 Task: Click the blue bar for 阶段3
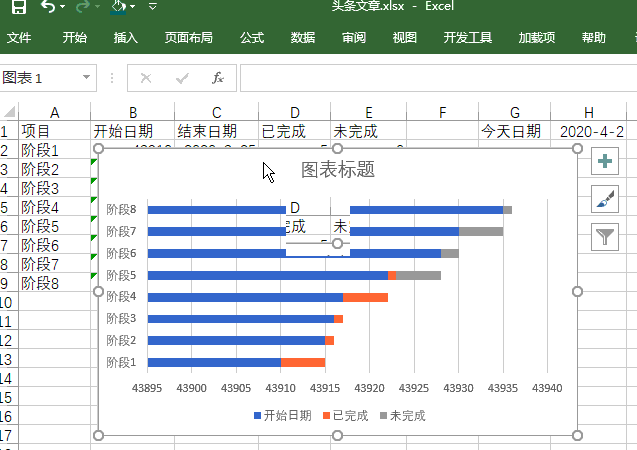click(241, 319)
